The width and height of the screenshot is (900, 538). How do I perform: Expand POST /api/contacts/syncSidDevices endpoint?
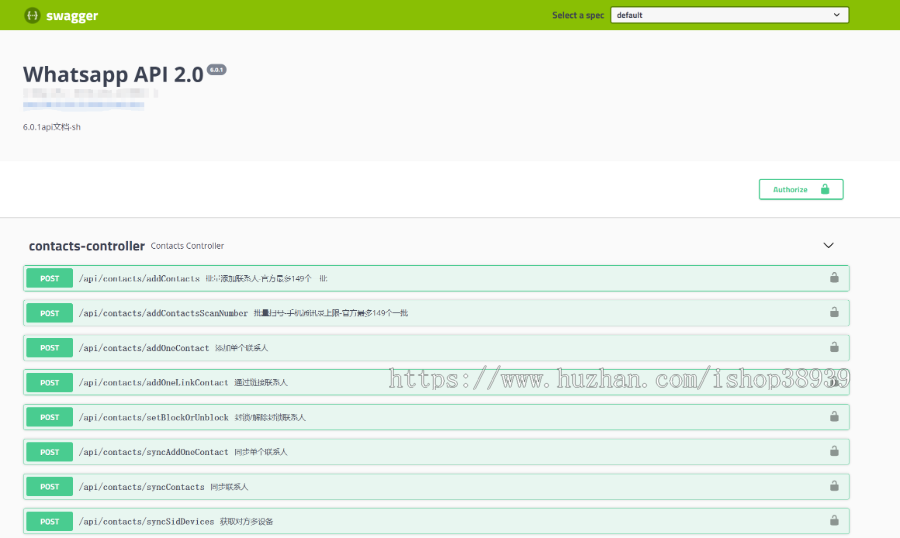click(436, 521)
